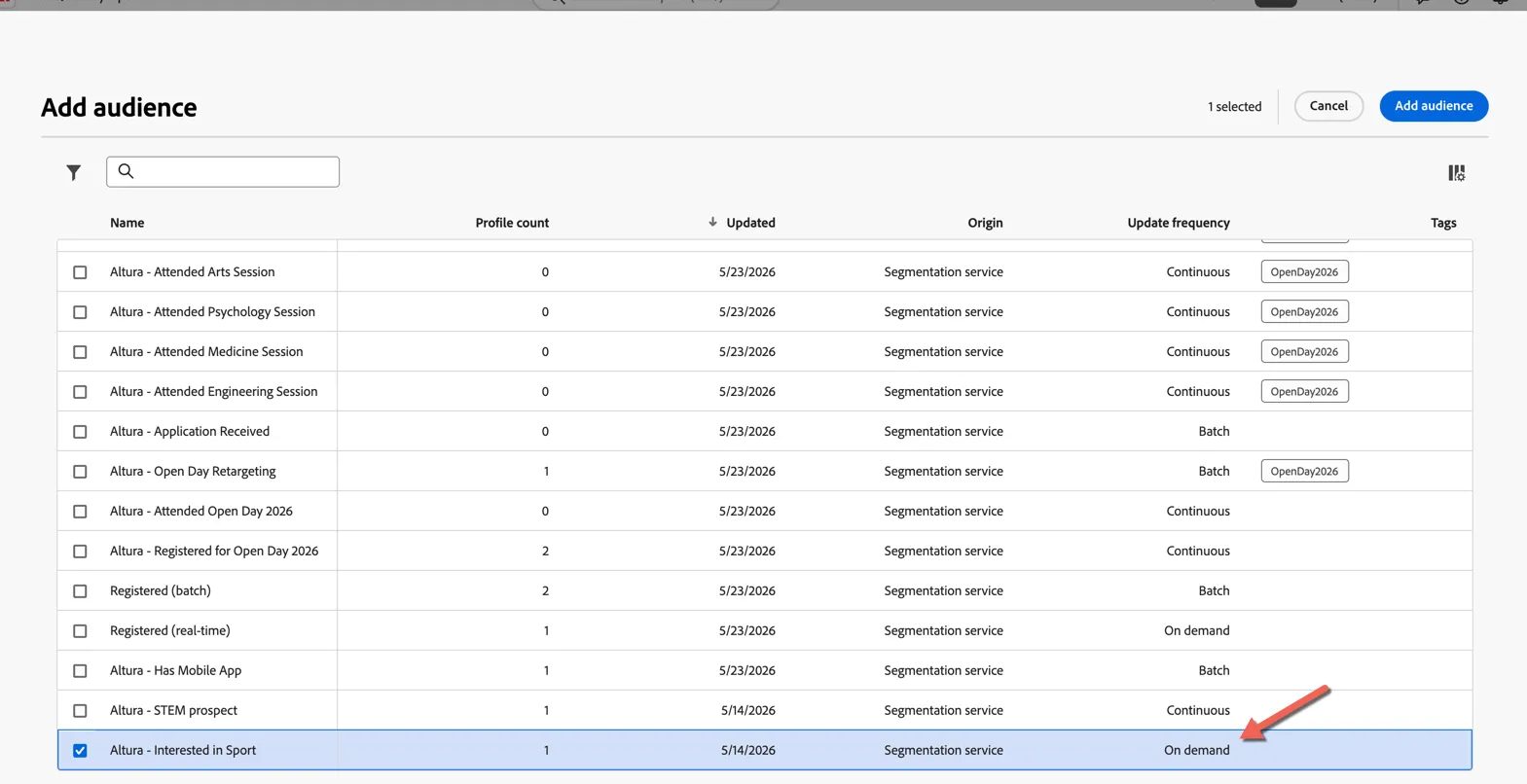
Task: Check the Altura - STEM prospect checkbox
Action: (x=80, y=710)
